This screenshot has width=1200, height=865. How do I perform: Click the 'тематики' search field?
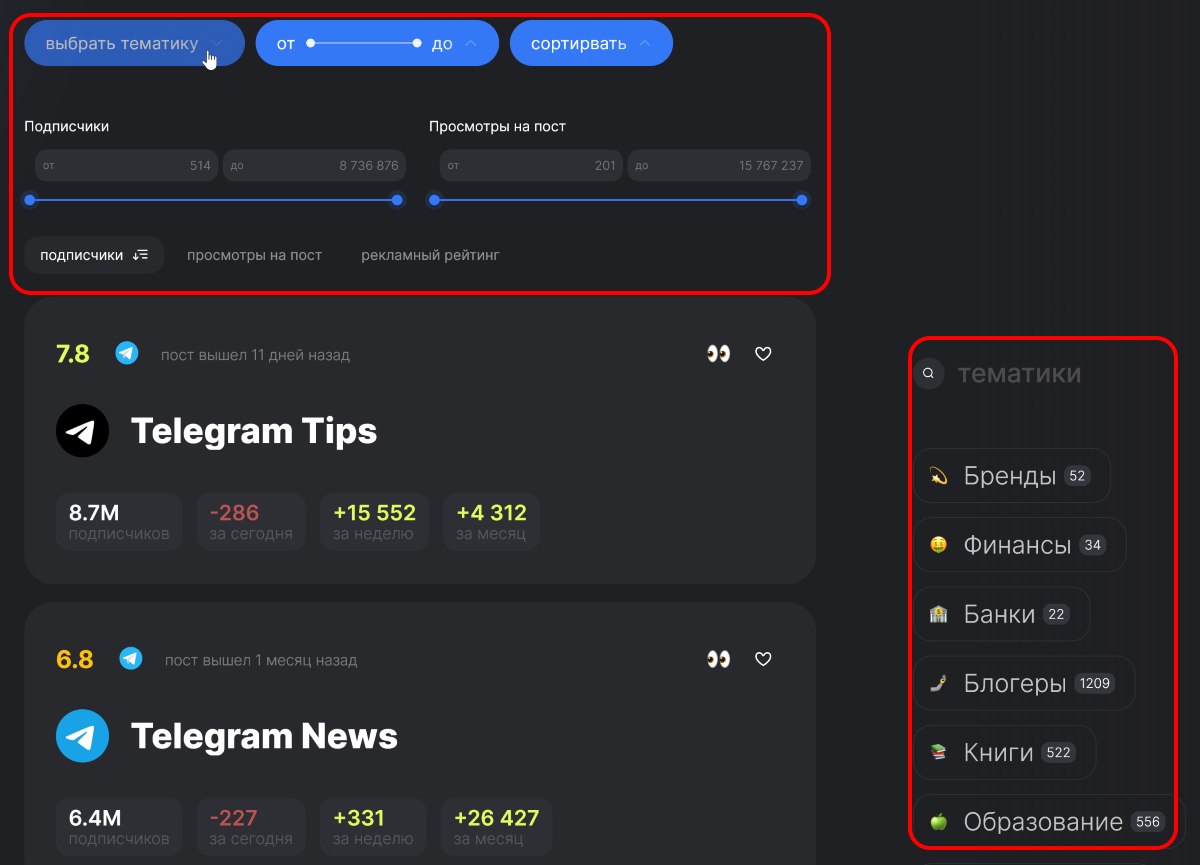(x=1019, y=374)
